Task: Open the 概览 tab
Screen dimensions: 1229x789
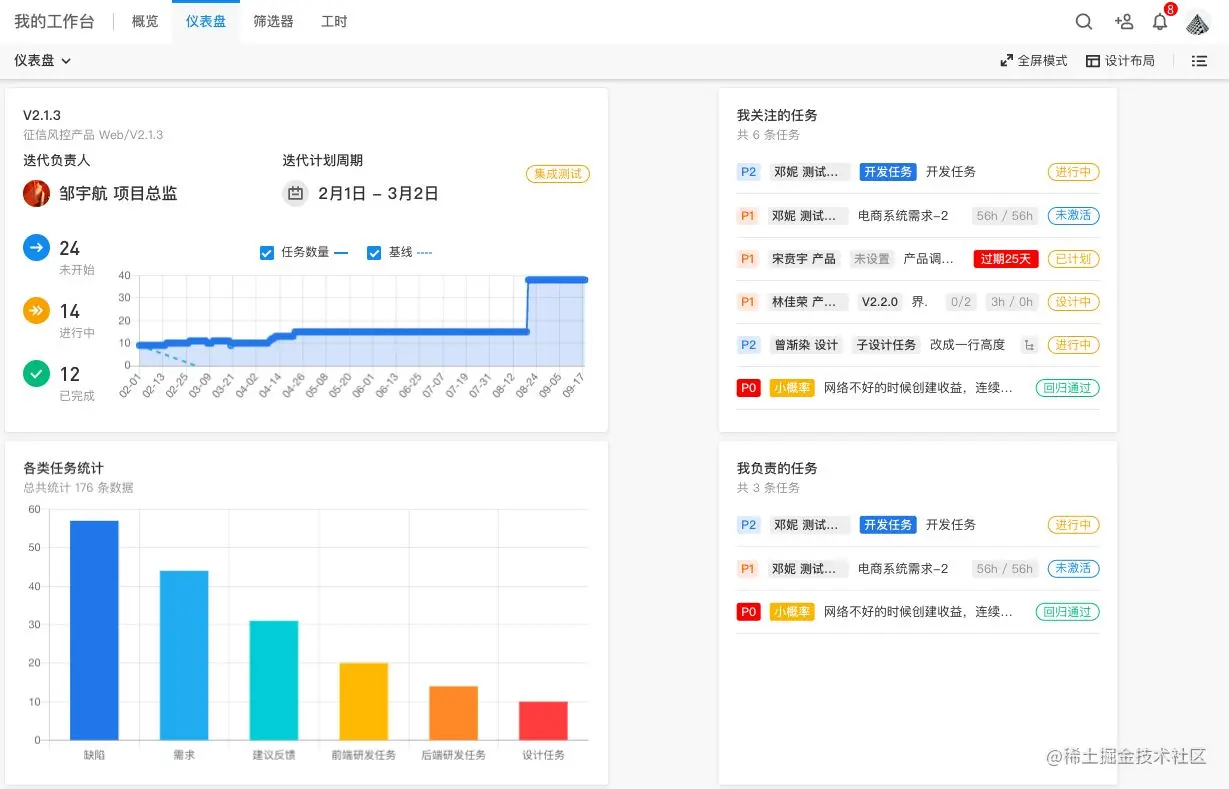Action: click(145, 22)
